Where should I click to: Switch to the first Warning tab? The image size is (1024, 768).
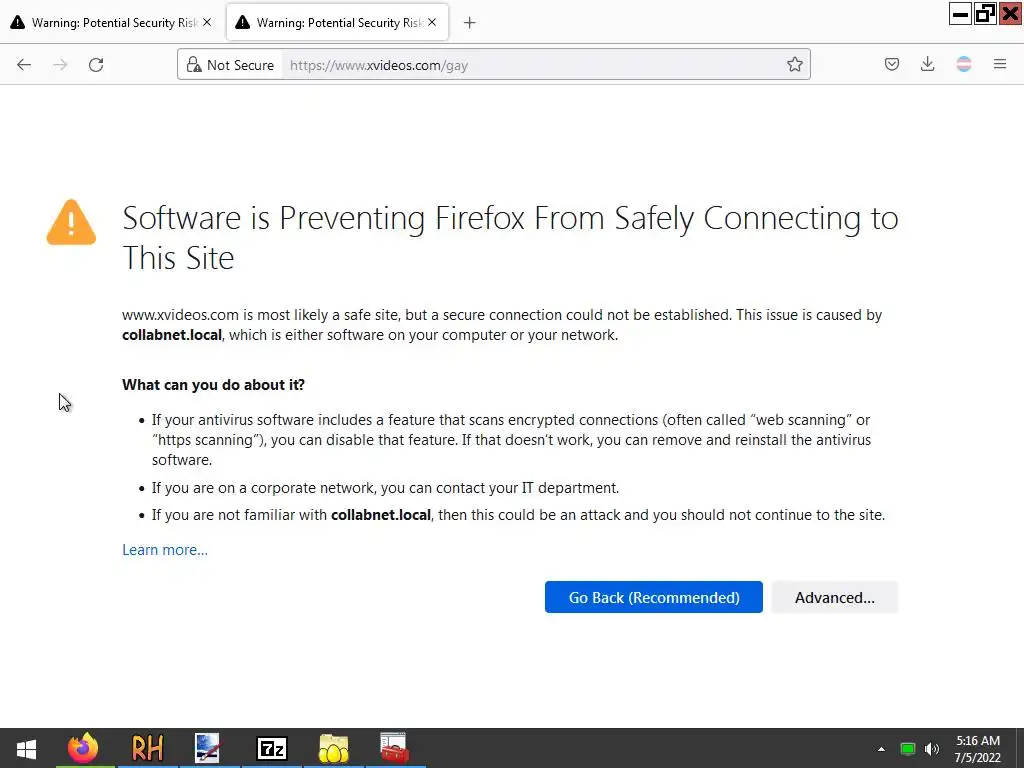pos(111,22)
